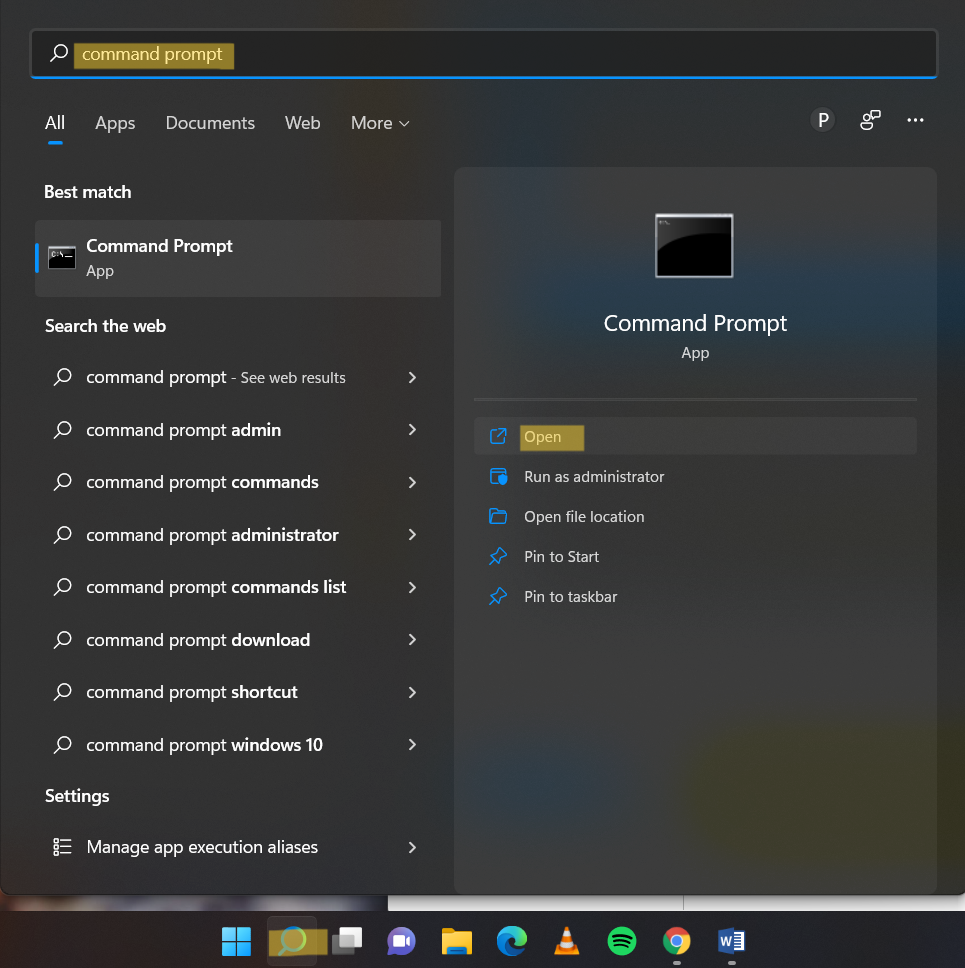Expand the 'command prompt admin' suggestion arrow

tap(412, 430)
